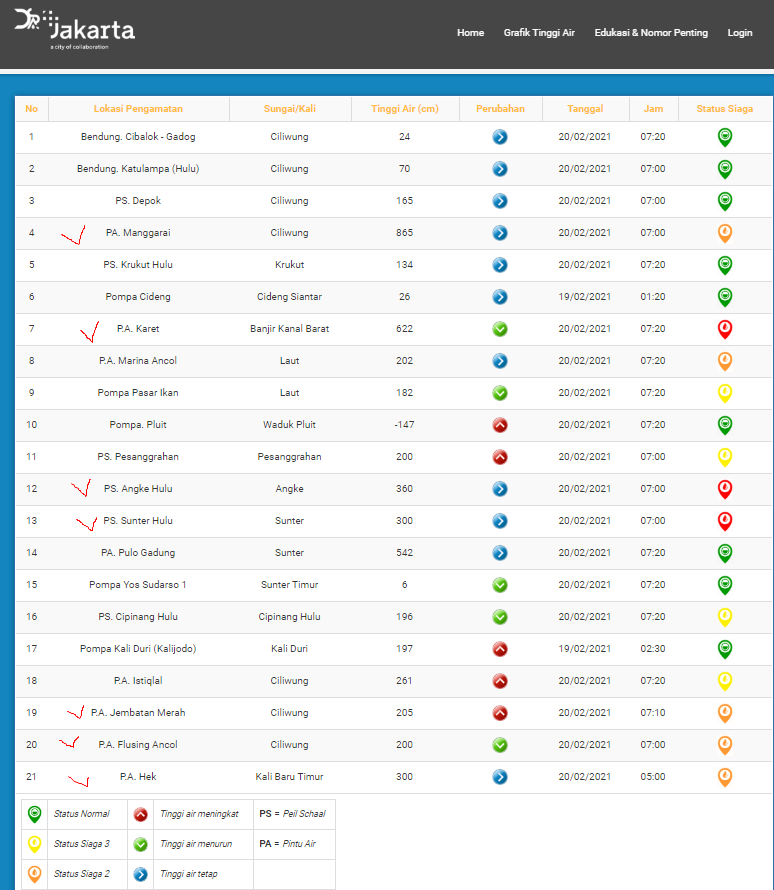Screen dimensions: 774x890
Task: Click the Status Siaga column header
Action: pyautogui.click(x=725, y=109)
